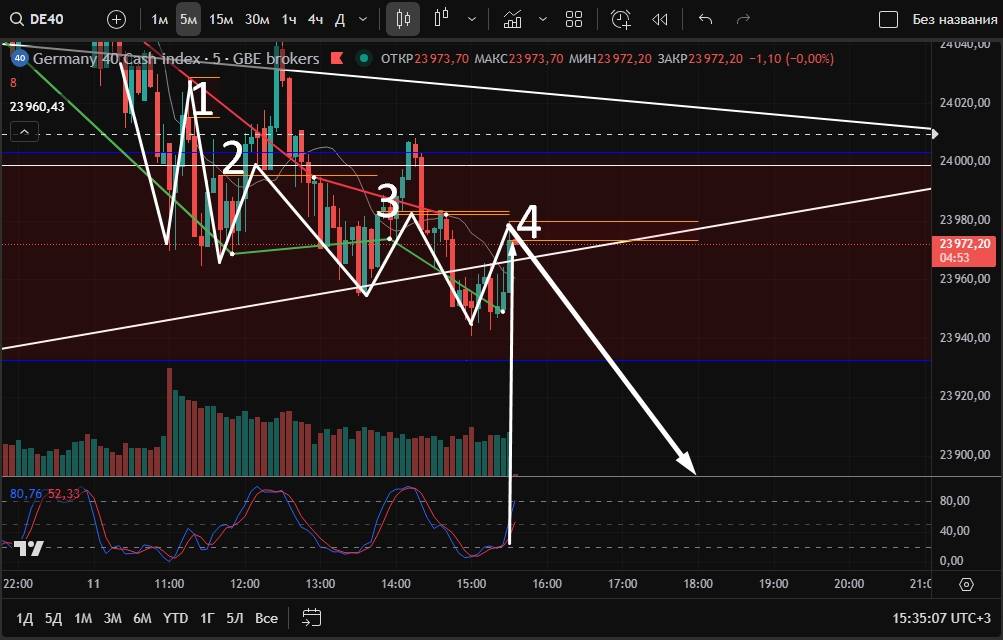Open the layout grid selector icon
The image size is (1003, 640).
pyautogui.click(x=574, y=19)
